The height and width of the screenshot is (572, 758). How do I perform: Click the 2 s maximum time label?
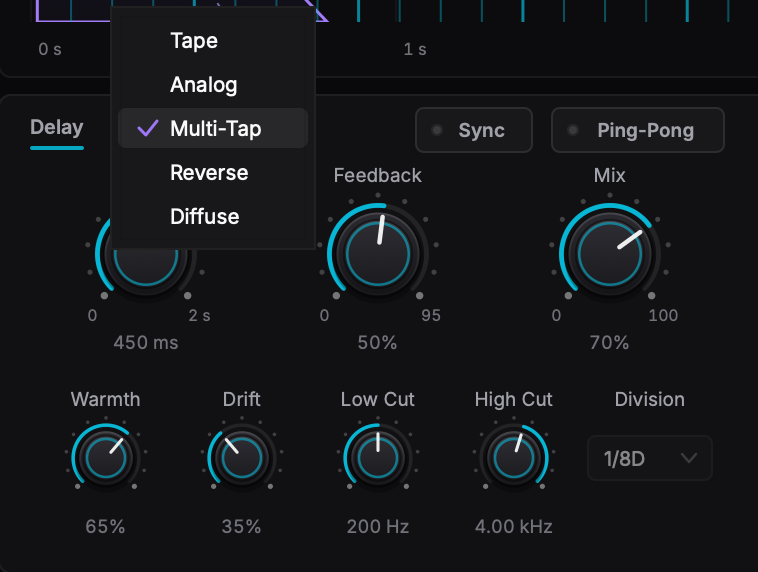pos(199,316)
